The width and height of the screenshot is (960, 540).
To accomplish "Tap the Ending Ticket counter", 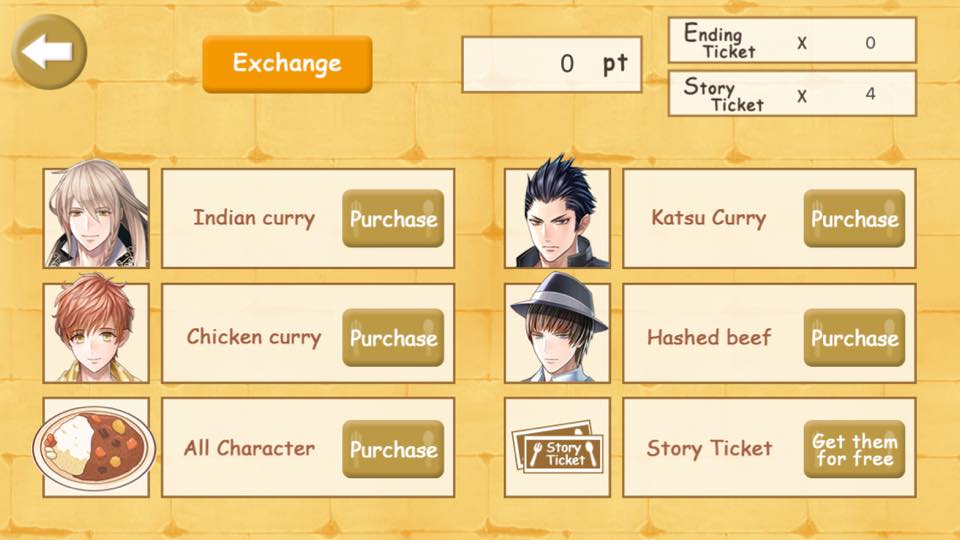I will point(792,40).
